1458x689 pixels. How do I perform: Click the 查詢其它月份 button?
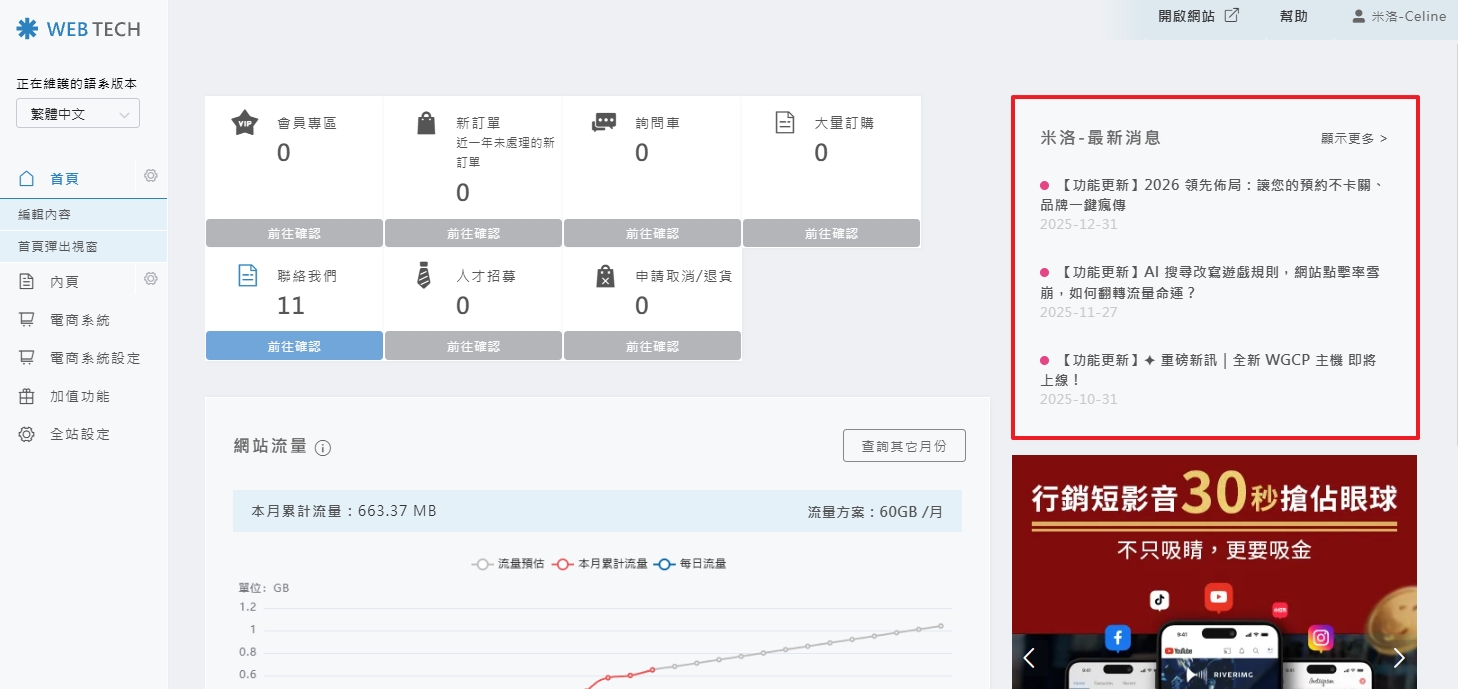click(903, 445)
